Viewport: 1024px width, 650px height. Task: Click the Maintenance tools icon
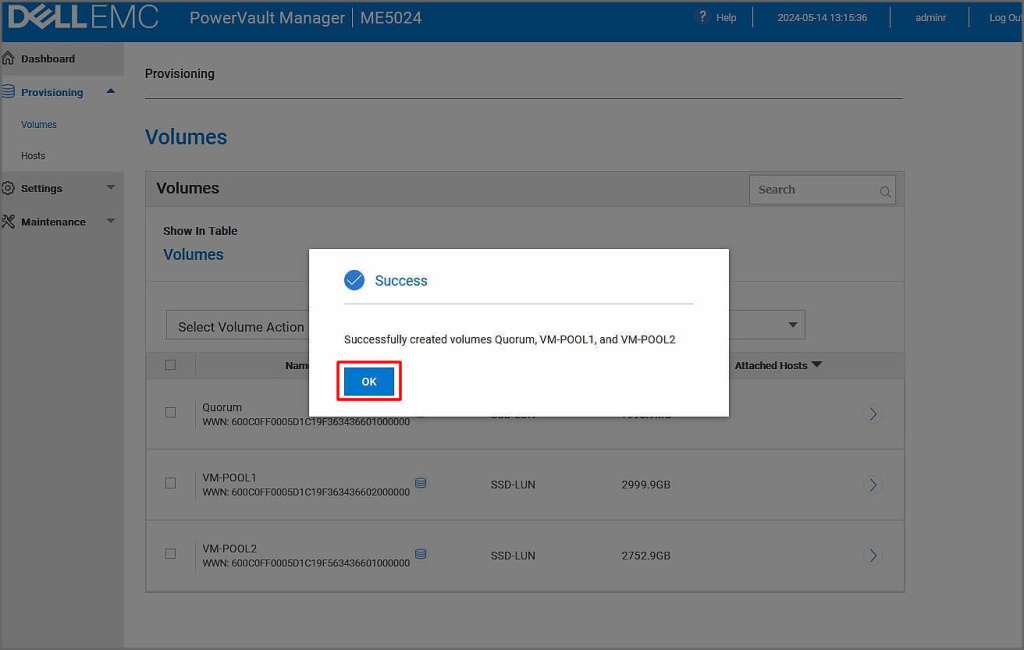[x=9, y=221]
